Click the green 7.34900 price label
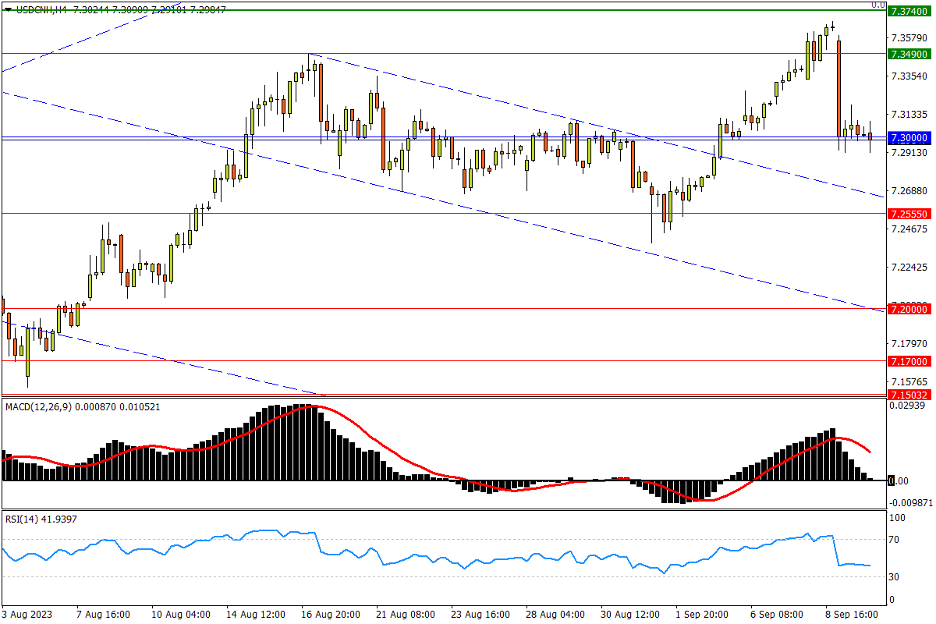936x624 pixels. point(909,54)
